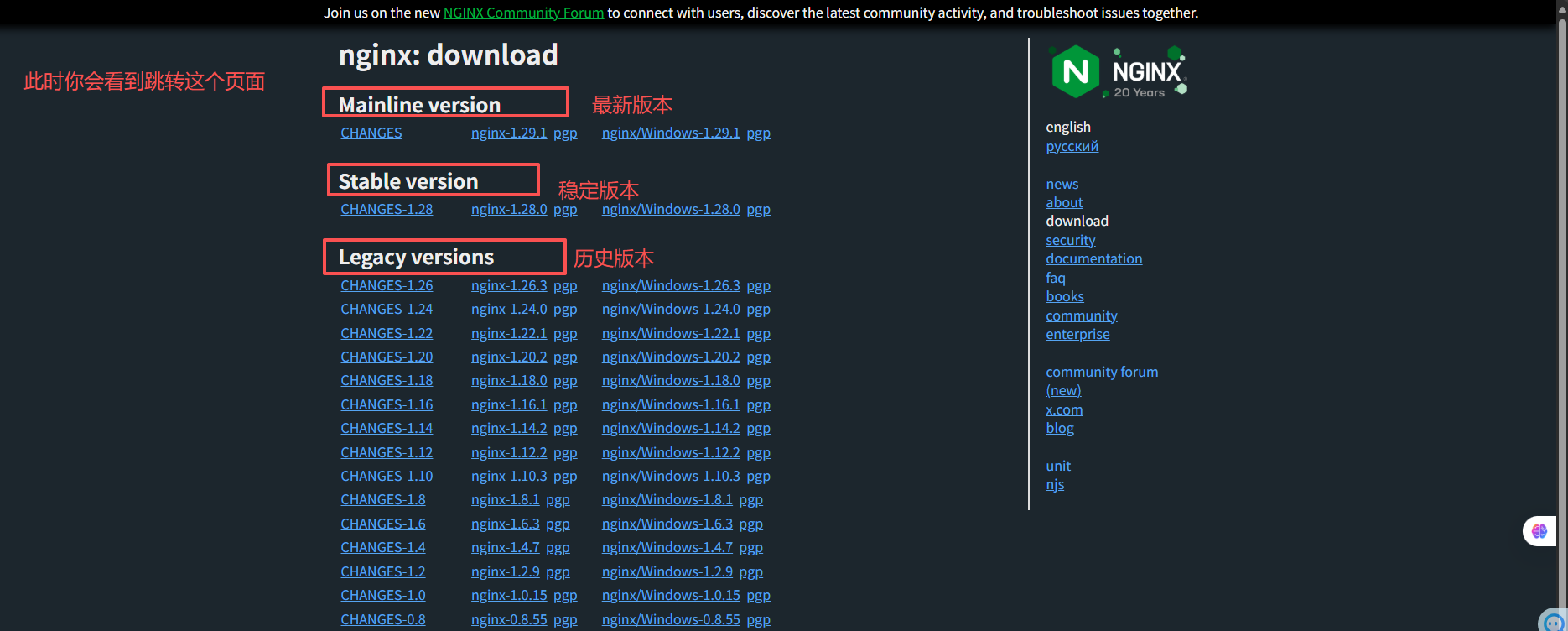This screenshot has height=631, width=1568.
Task: Download nginx-0.8.55
Action: click(x=509, y=619)
